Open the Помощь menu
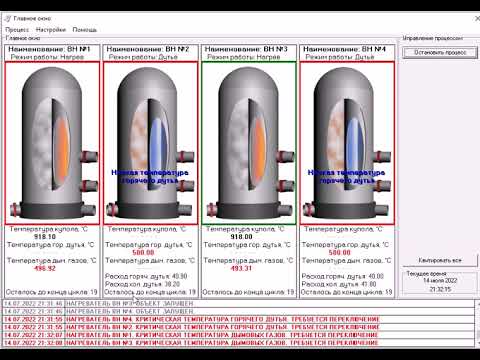The width and height of the screenshot is (480, 360). tap(85, 30)
